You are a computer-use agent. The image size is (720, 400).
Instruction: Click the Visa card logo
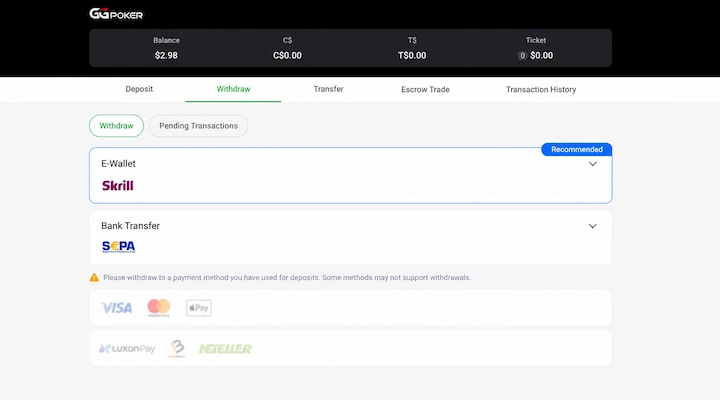click(117, 308)
